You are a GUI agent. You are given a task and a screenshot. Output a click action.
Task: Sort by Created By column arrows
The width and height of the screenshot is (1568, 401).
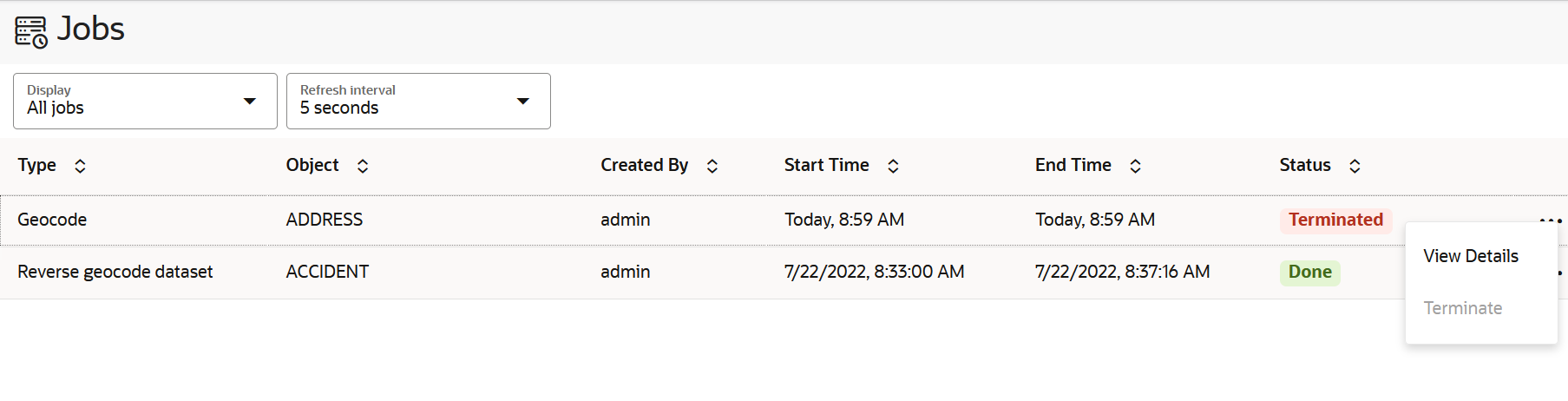[x=712, y=166]
